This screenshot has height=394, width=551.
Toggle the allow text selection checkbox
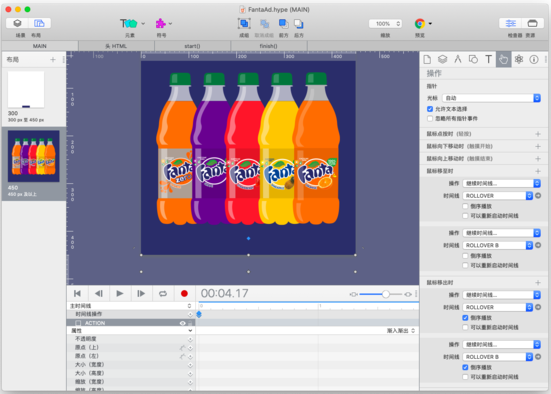pyautogui.click(x=430, y=109)
